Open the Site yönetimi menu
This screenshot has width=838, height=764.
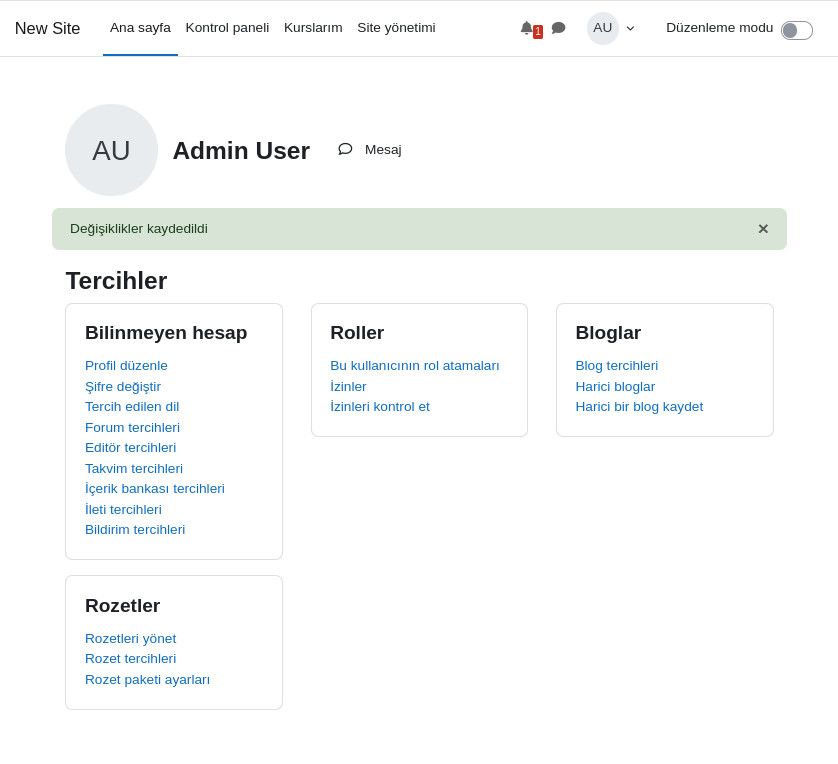pos(396,28)
